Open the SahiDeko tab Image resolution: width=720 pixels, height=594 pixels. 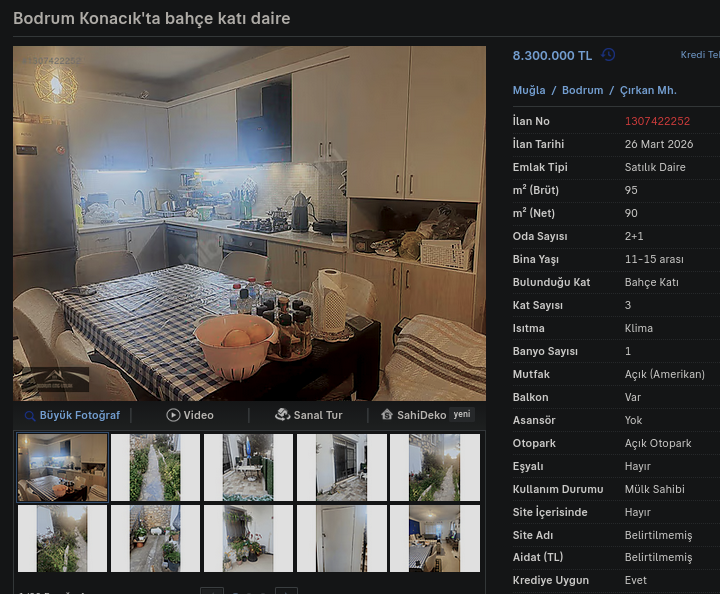pos(427,415)
